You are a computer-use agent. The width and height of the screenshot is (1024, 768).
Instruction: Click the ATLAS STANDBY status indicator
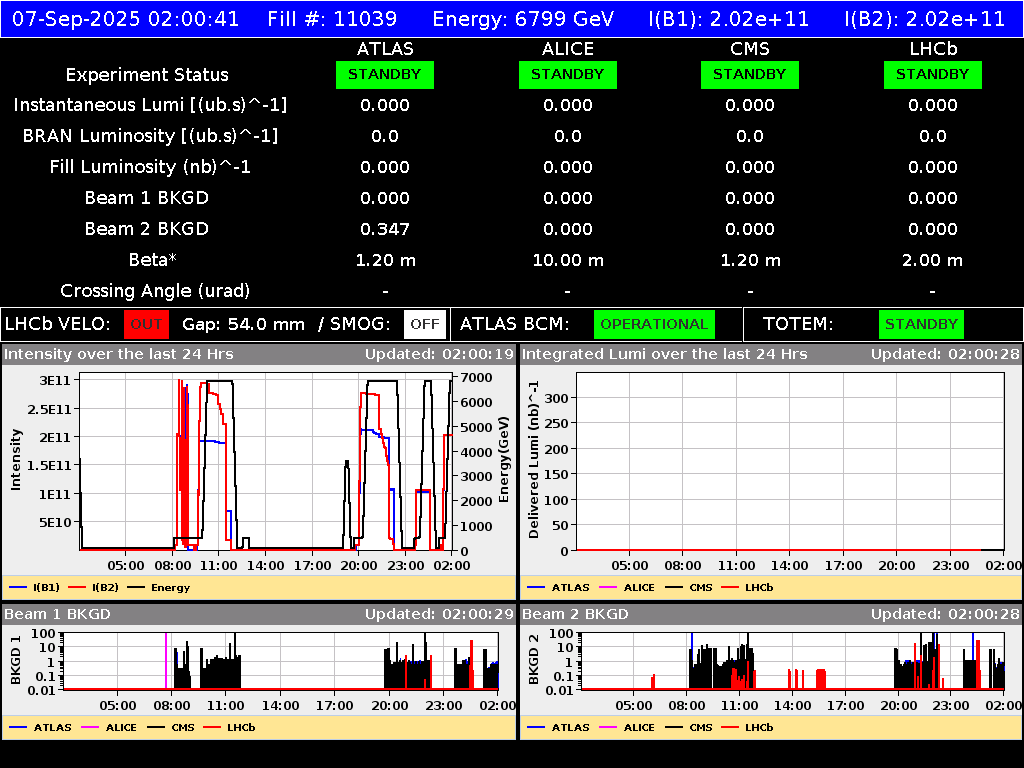point(384,74)
